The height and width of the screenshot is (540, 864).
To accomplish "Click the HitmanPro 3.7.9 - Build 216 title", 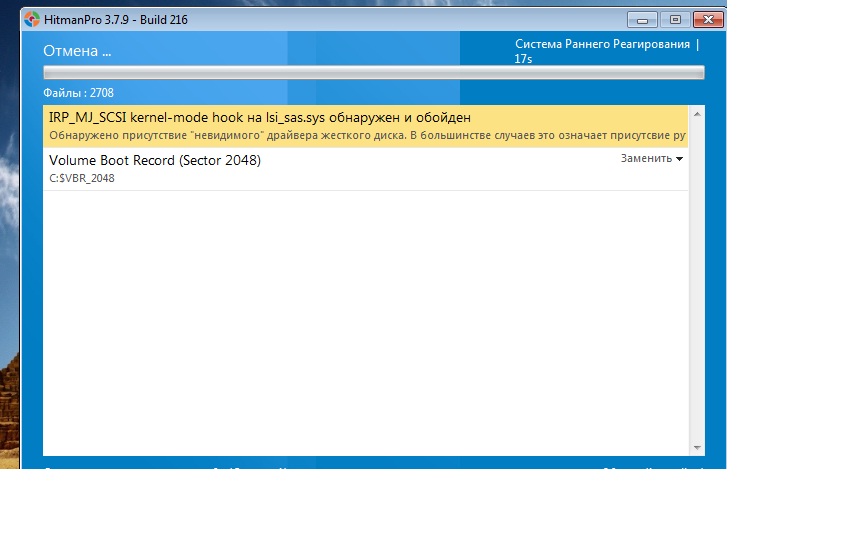I will pos(114,20).
